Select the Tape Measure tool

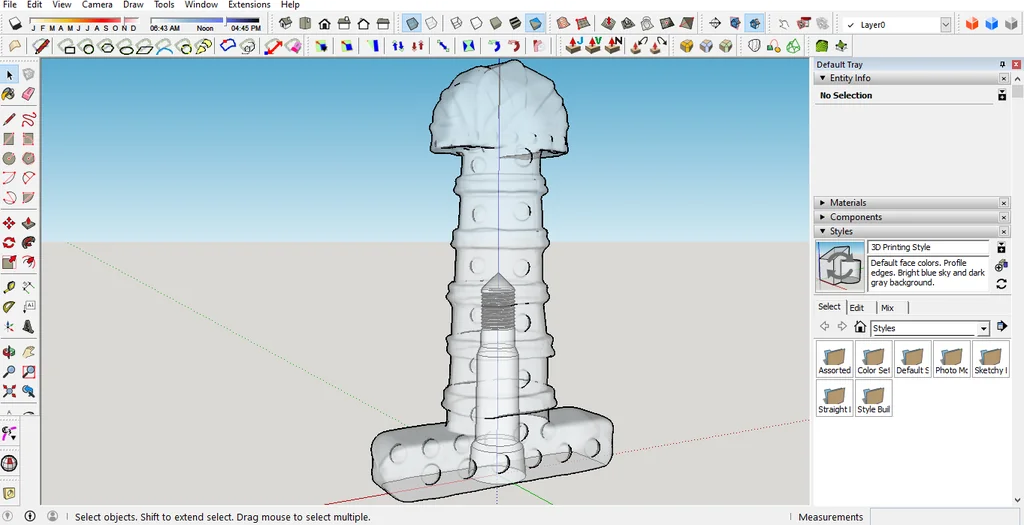coord(9,287)
